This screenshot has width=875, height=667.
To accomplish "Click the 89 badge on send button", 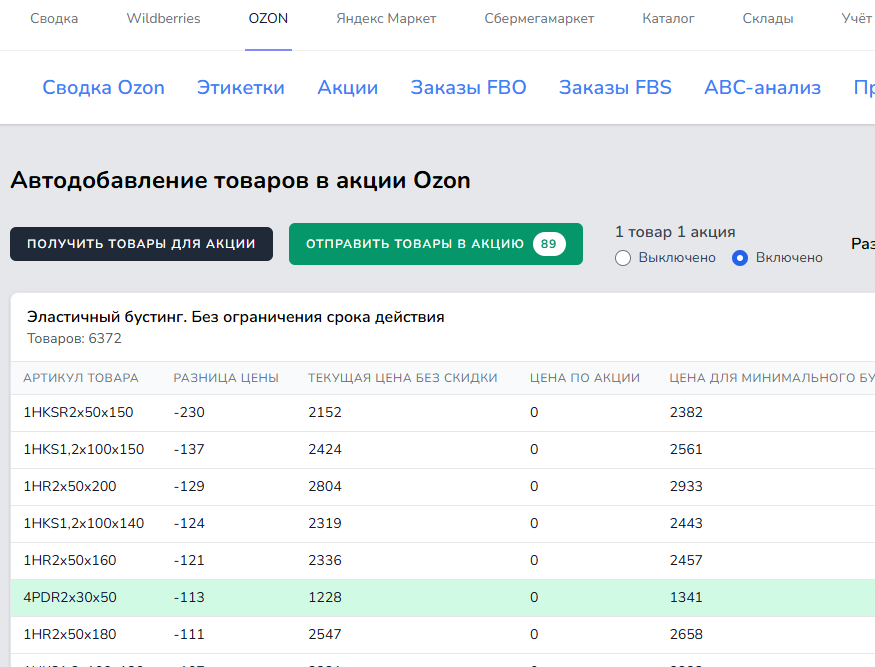I will click(x=549, y=244).
